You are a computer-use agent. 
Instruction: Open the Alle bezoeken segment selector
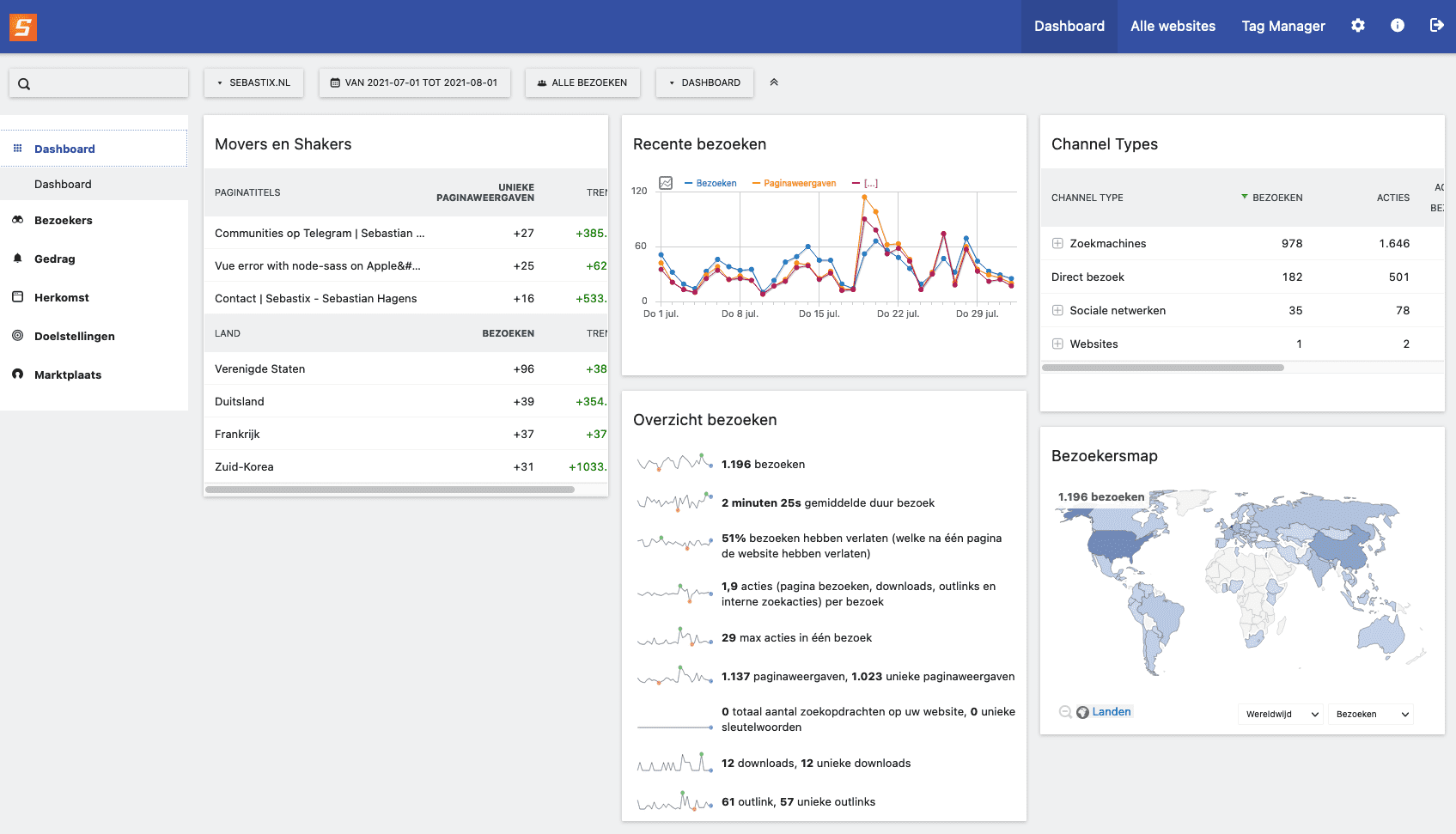pos(582,83)
